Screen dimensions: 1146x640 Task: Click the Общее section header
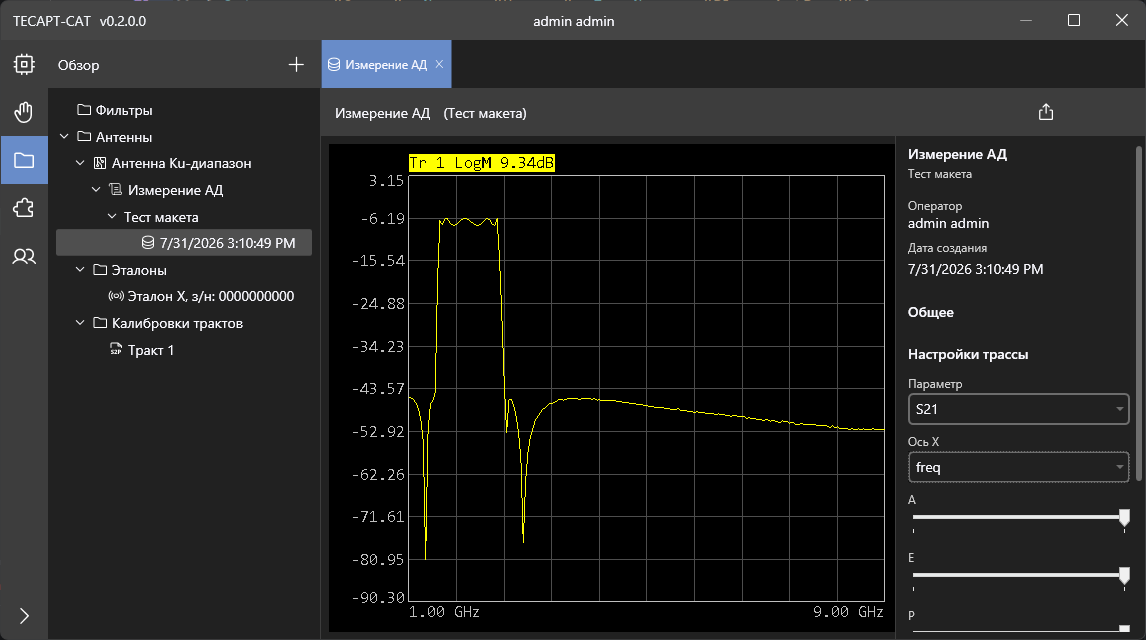930,312
